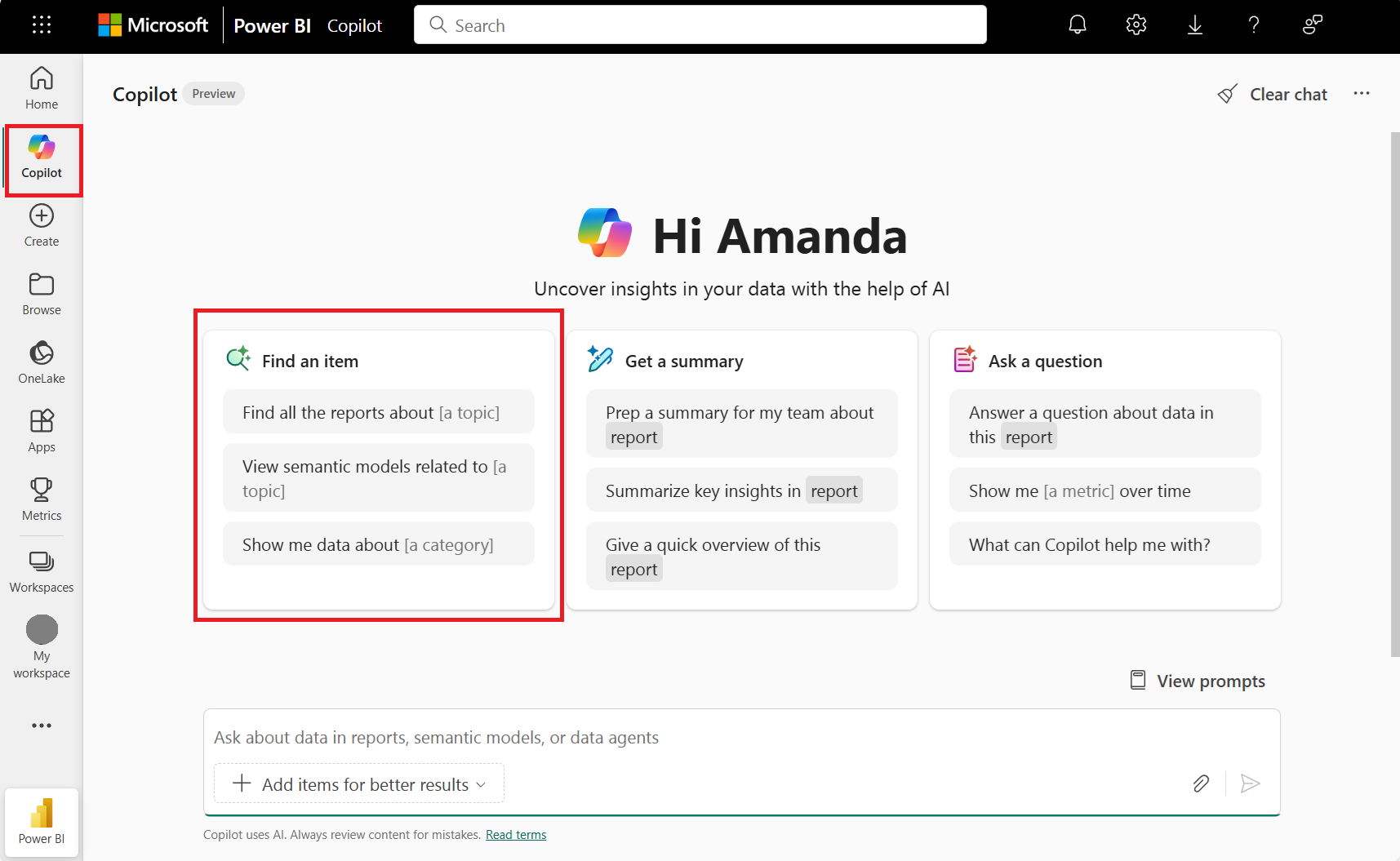Open settings gear in header
The image size is (1400, 861).
click(x=1136, y=25)
